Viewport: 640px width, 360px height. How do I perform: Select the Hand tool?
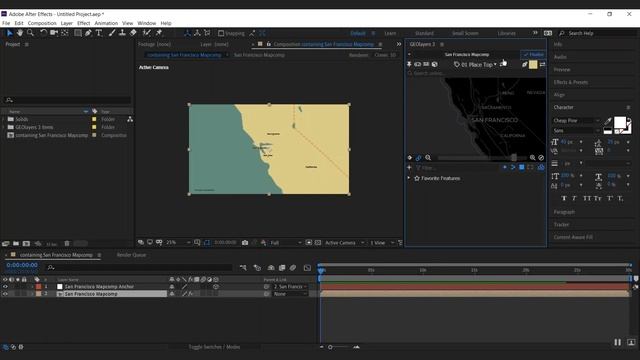[20, 33]
